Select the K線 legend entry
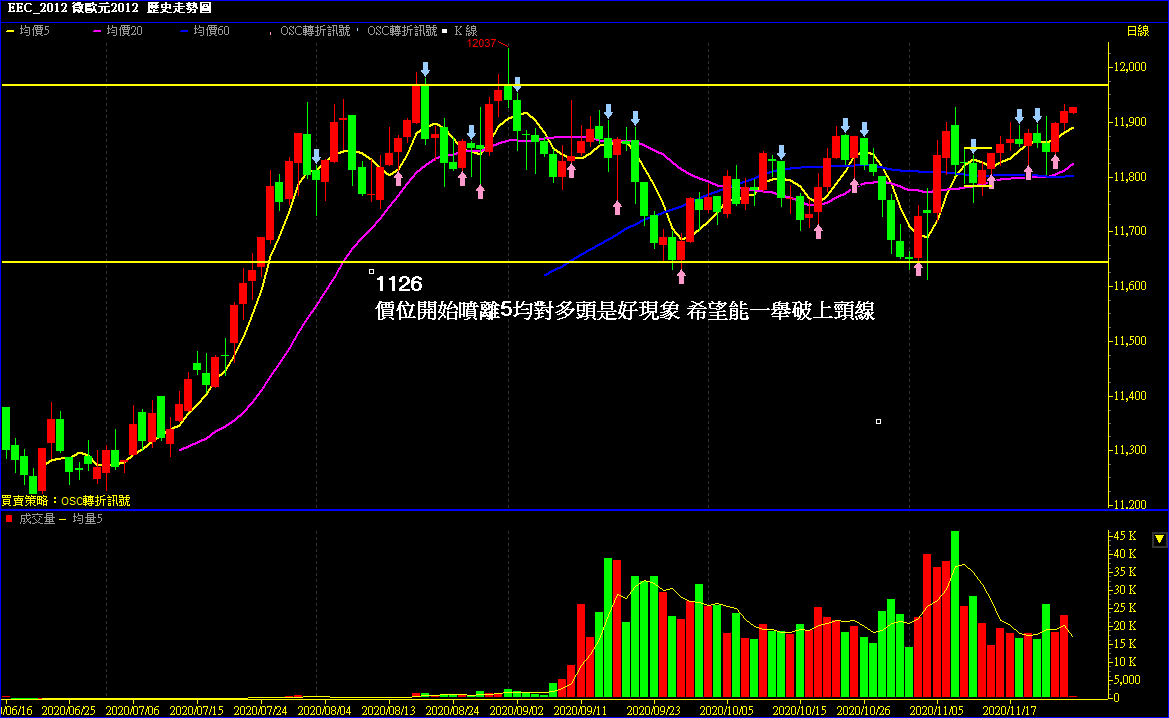This screenshot has height=718, width=1169. tap(460, 31)
